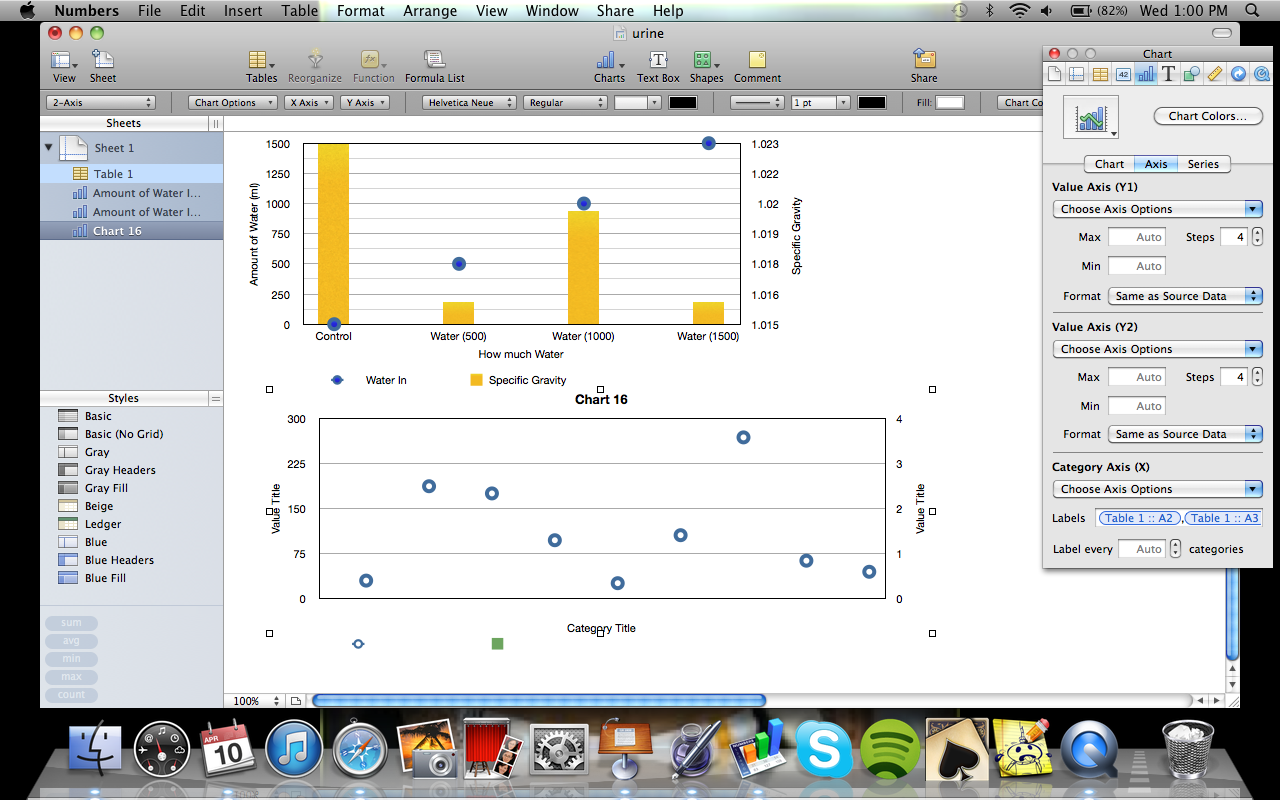Open the black text color swatch
The image size is (1280, 800).
pyautogui.click(x=683, y=102)
